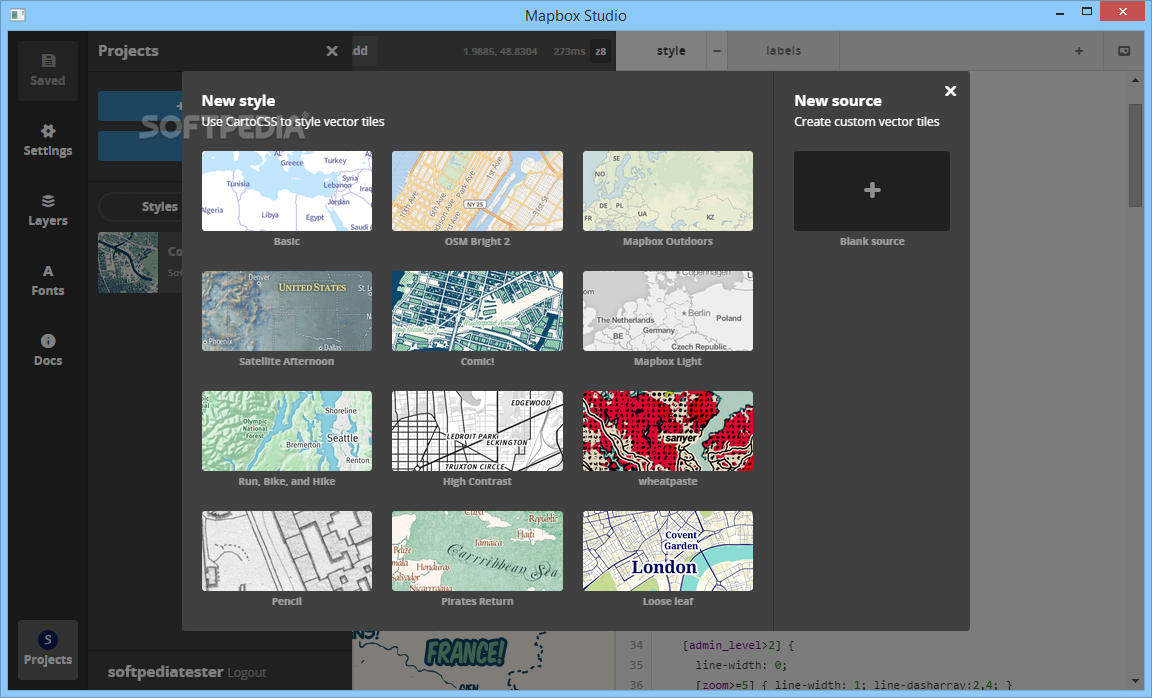Select the Pencil style thumbnail
Screen dimensions: 1152x698
(x=287, y=551)
